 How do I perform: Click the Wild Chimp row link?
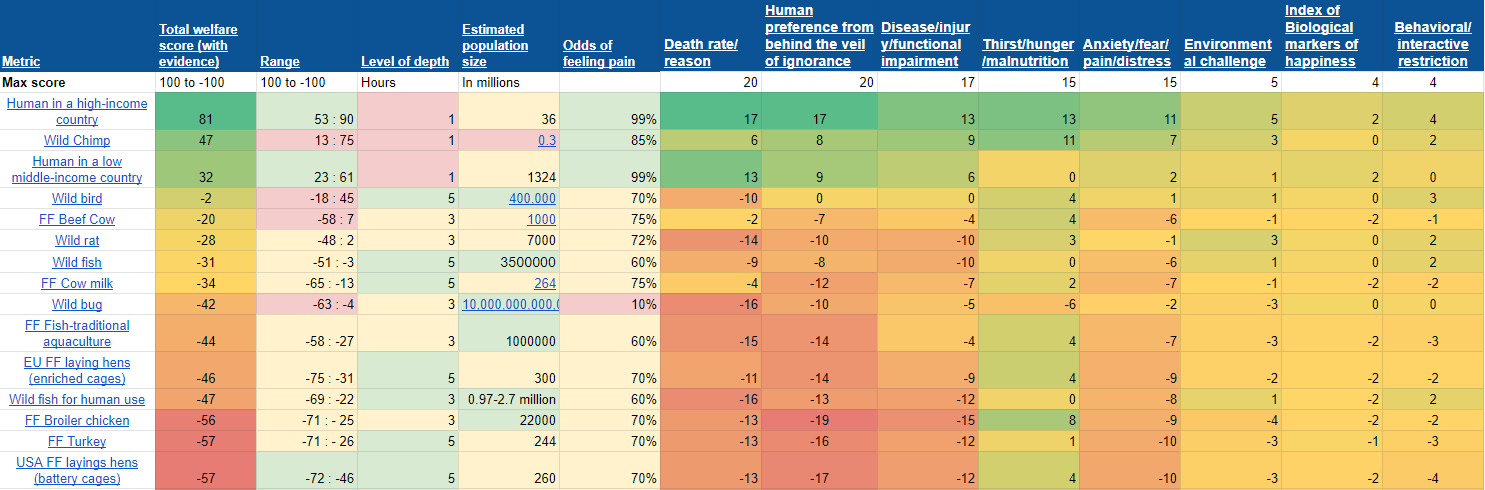coord(77,141)
